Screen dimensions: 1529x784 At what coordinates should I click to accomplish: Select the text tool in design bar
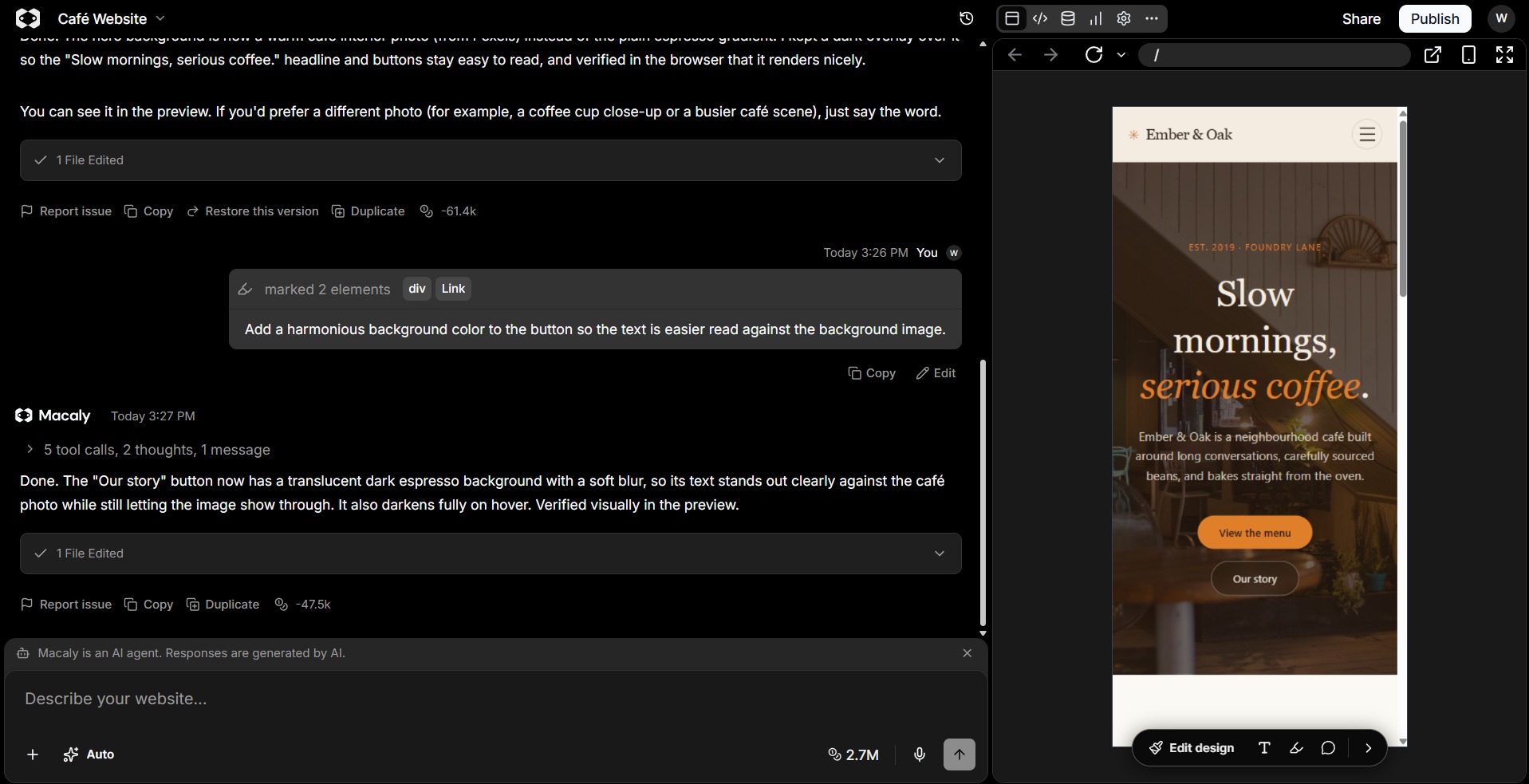coord(1264,747)
